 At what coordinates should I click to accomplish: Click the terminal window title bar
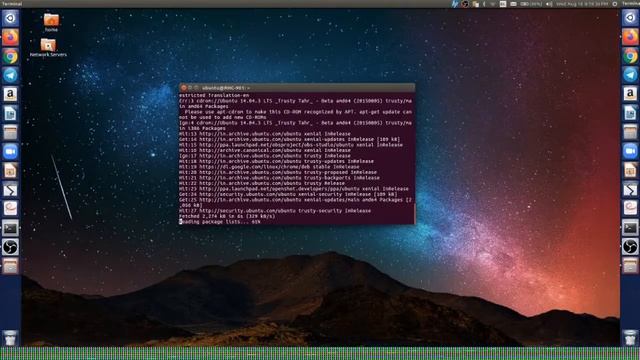297,88
